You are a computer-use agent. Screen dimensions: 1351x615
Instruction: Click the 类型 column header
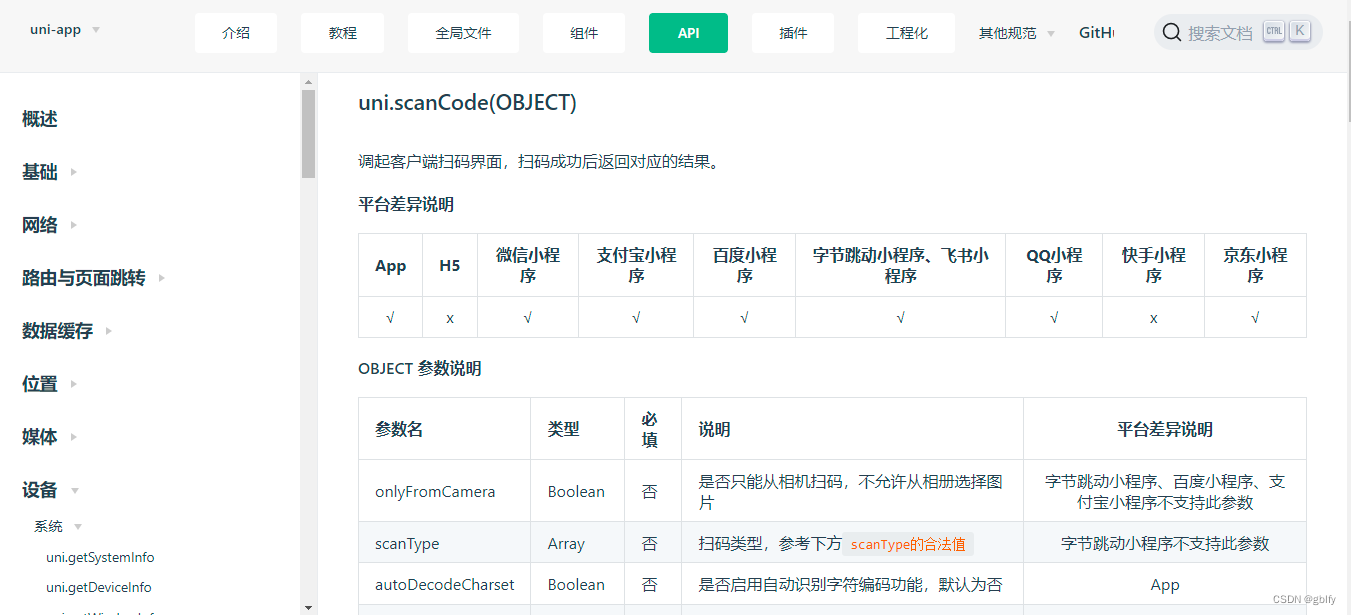pos(577,429)
